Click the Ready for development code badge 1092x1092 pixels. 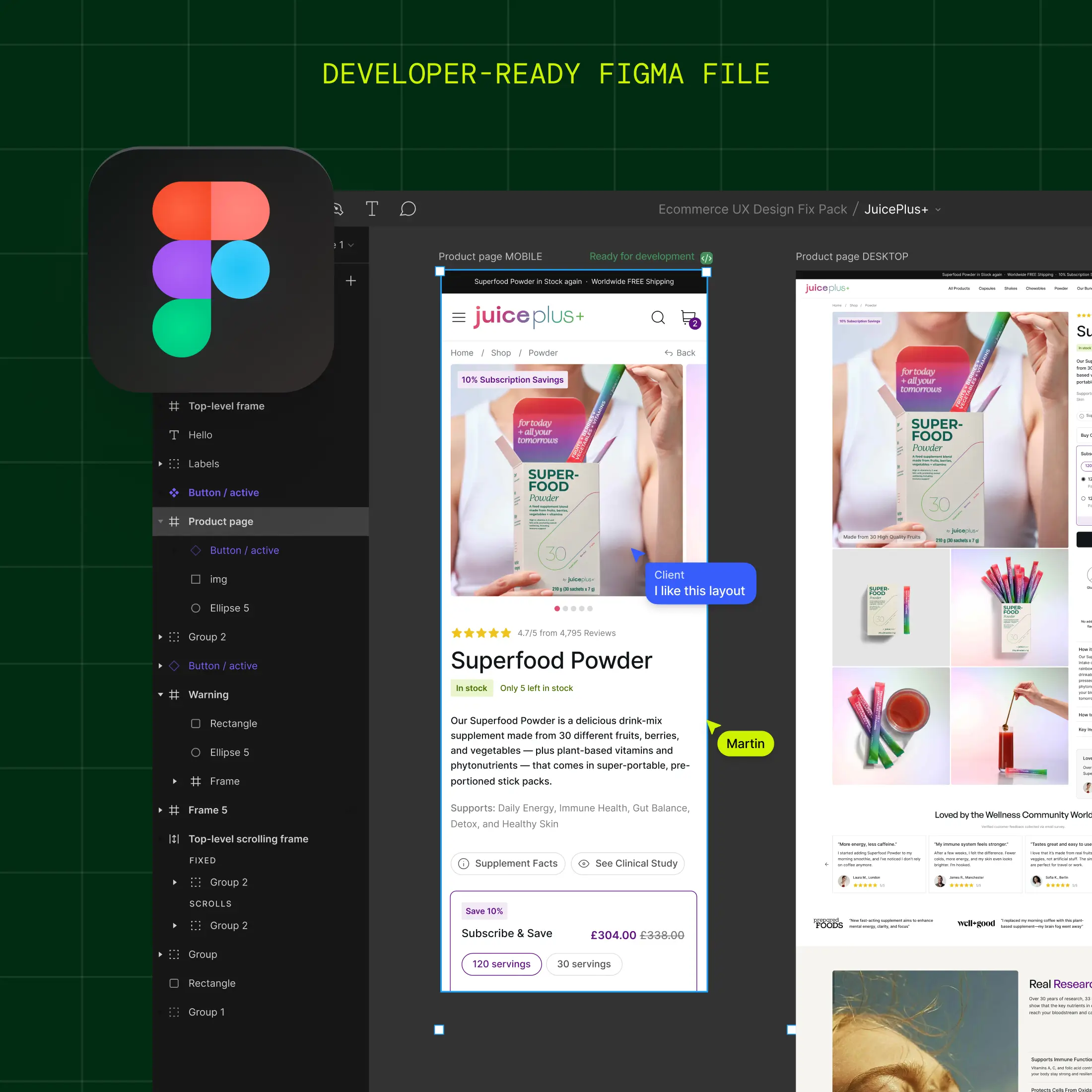(x=706, y=258)
